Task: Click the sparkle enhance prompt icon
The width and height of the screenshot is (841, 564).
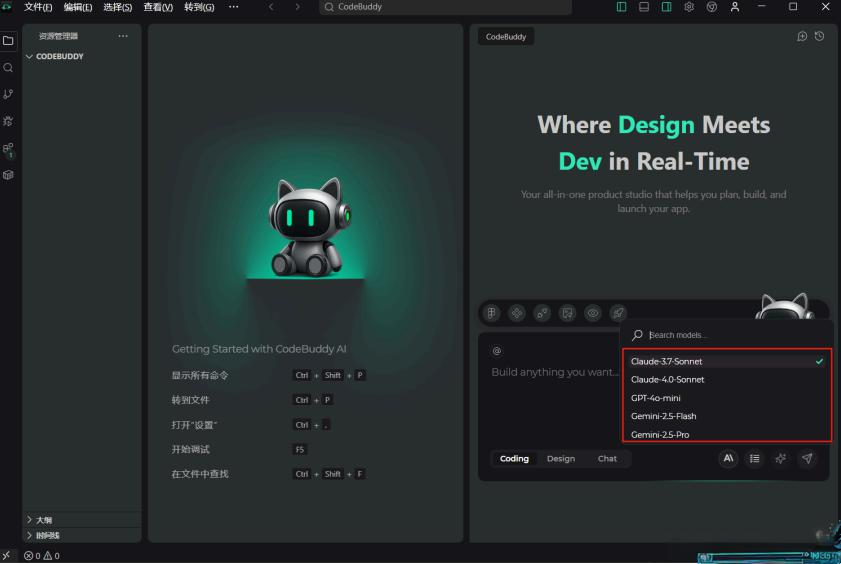Action: pyautogui.click(x=781, y=458)
